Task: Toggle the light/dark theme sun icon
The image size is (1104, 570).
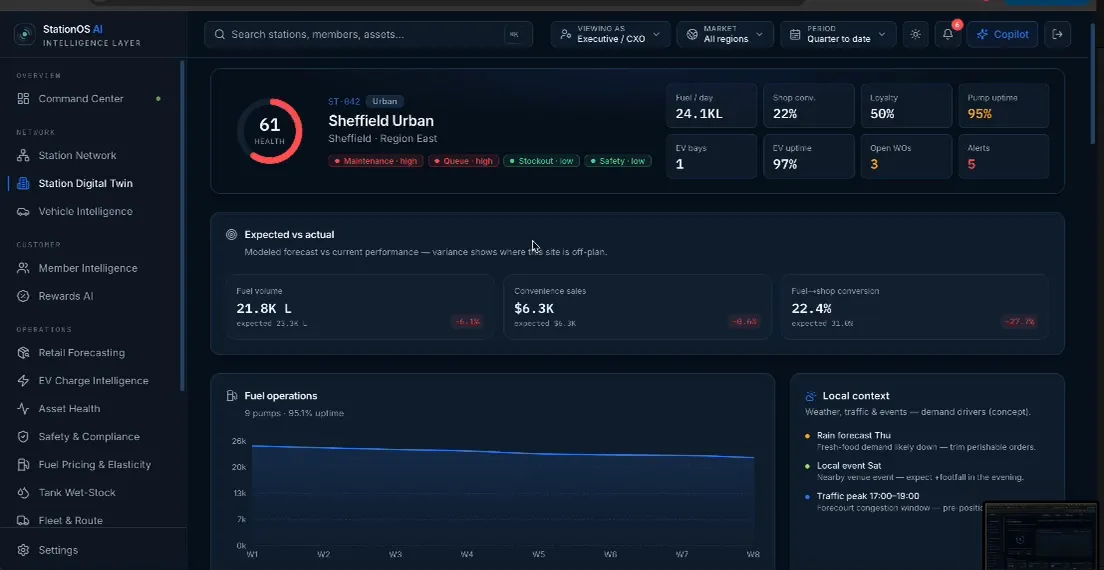Action: (915, 34)
